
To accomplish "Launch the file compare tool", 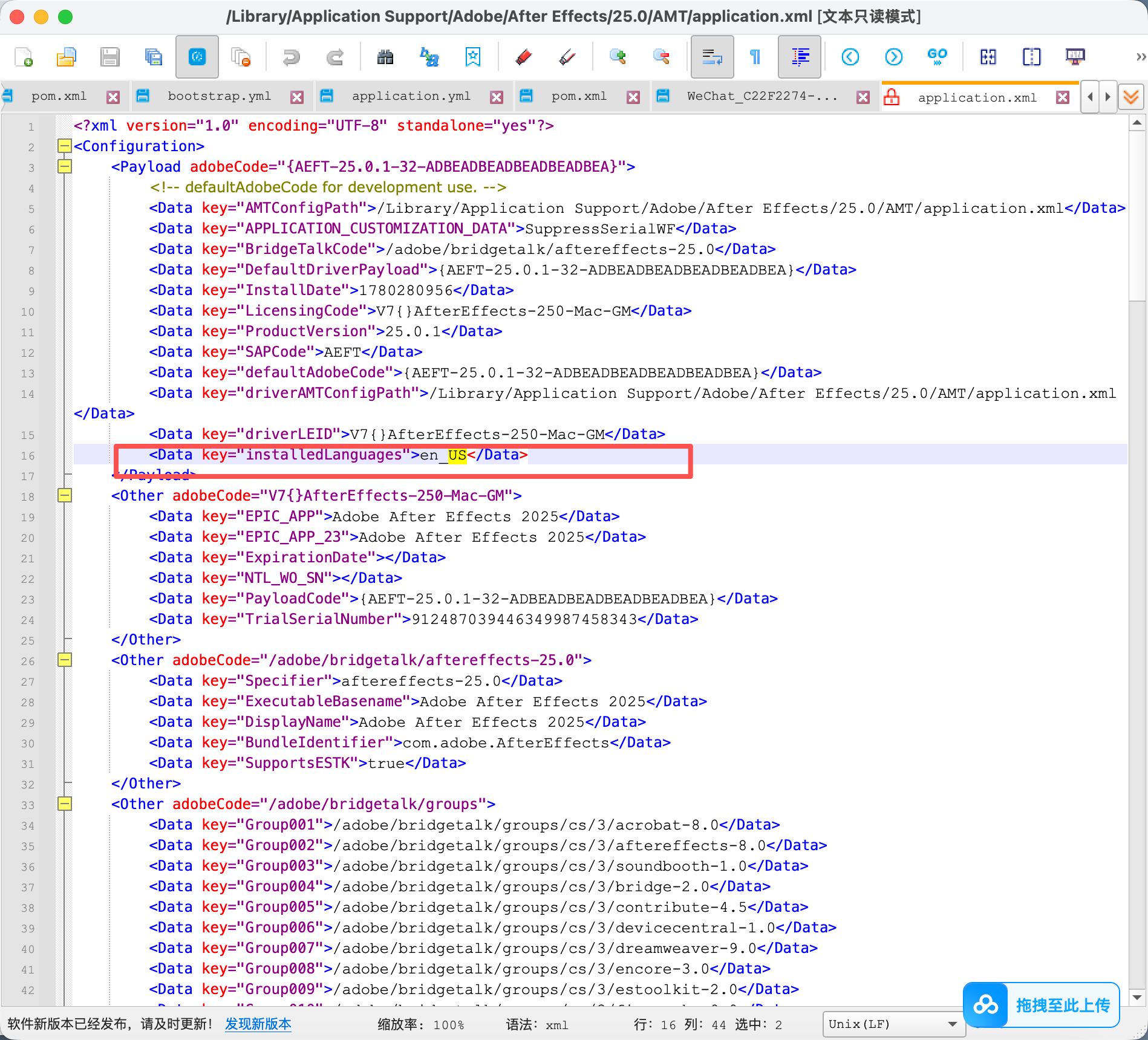I will click(x=988, y=57).
